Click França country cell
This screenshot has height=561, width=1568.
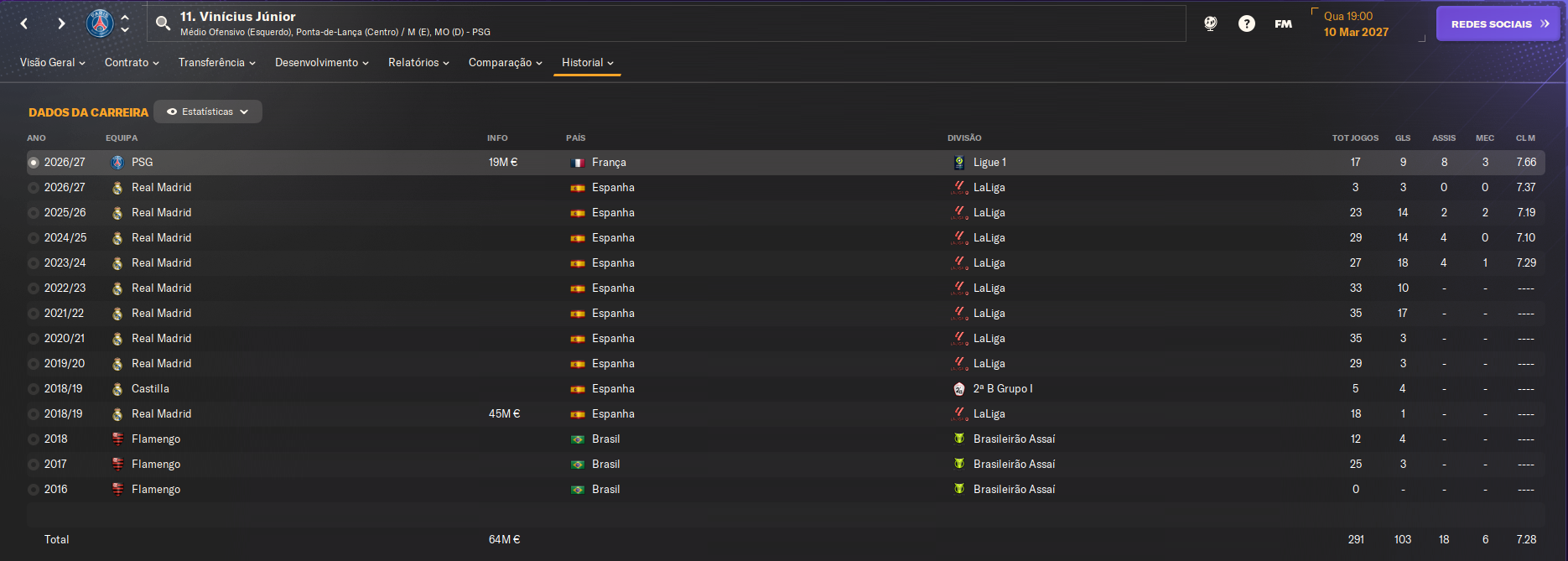(x=609, y=163)
